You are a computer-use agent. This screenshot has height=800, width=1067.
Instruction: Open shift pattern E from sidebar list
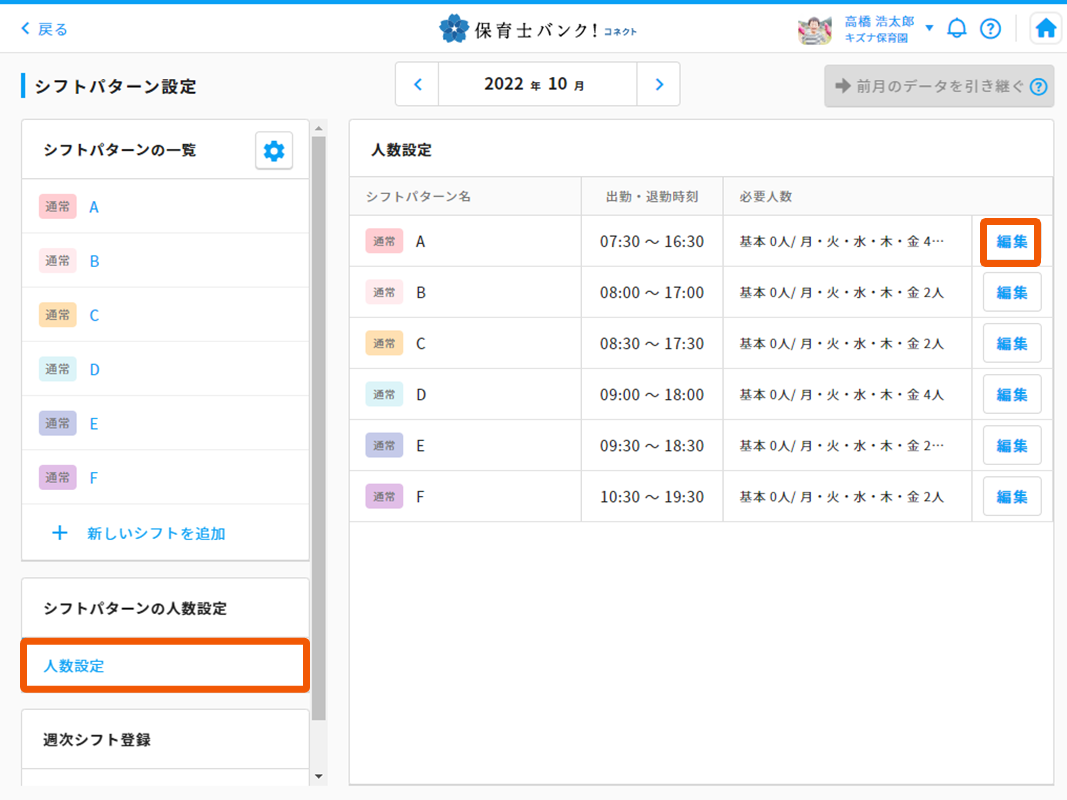(94, 423)
